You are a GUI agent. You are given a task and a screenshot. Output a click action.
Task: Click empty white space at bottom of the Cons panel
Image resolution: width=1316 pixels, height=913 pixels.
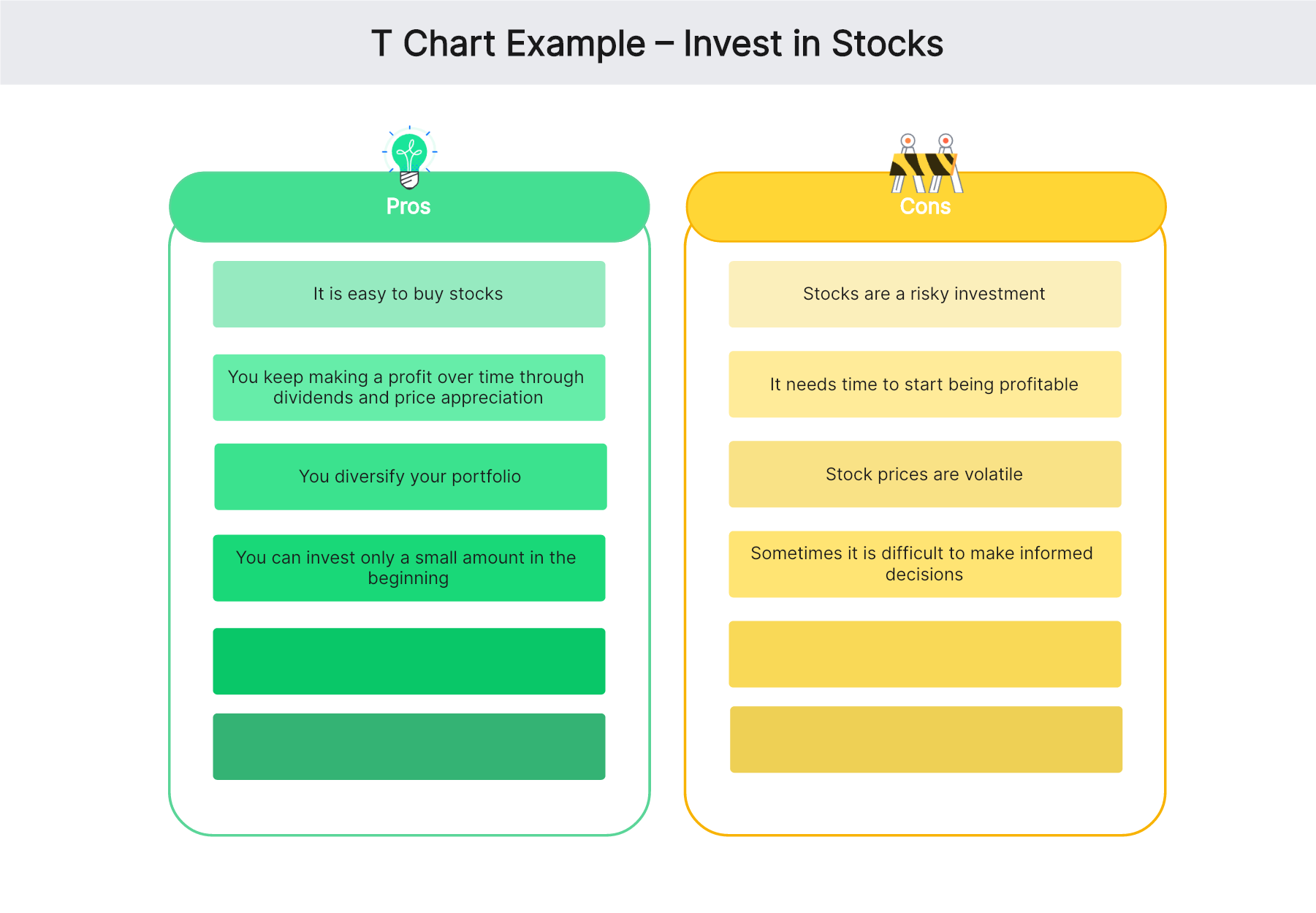tap(924, 804)
